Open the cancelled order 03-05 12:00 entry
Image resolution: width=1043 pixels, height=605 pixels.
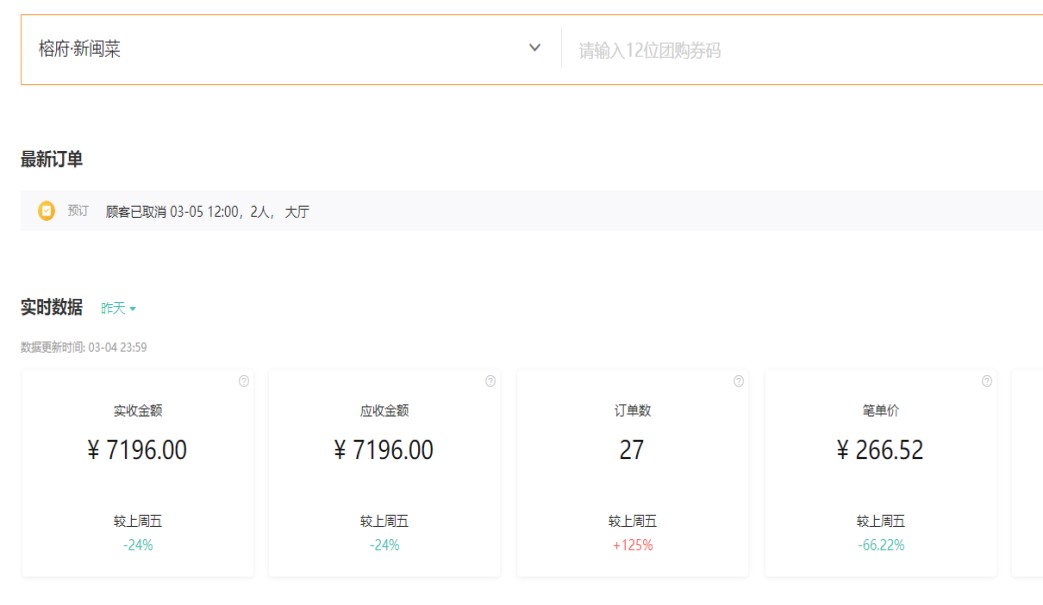click(207, 212)
